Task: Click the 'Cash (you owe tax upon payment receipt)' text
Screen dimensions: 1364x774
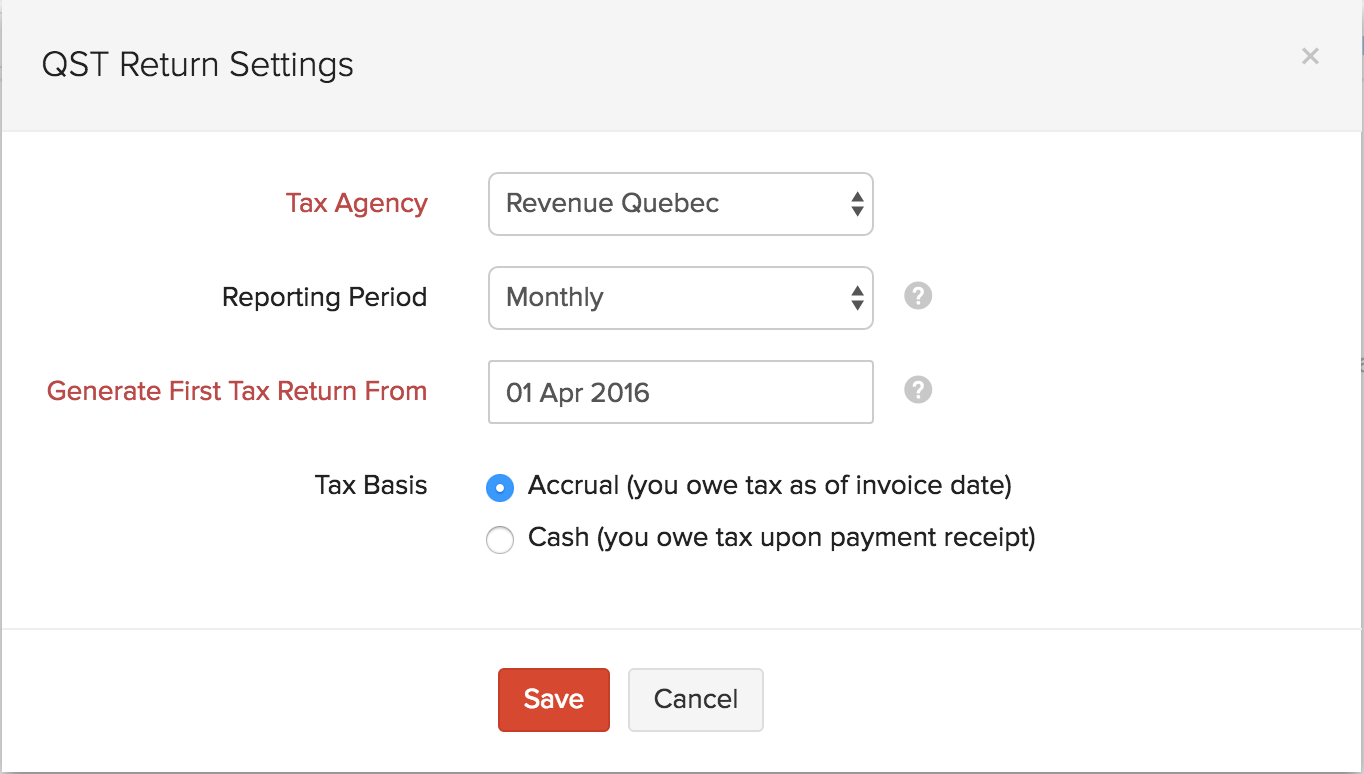Action: pos(781,538)
